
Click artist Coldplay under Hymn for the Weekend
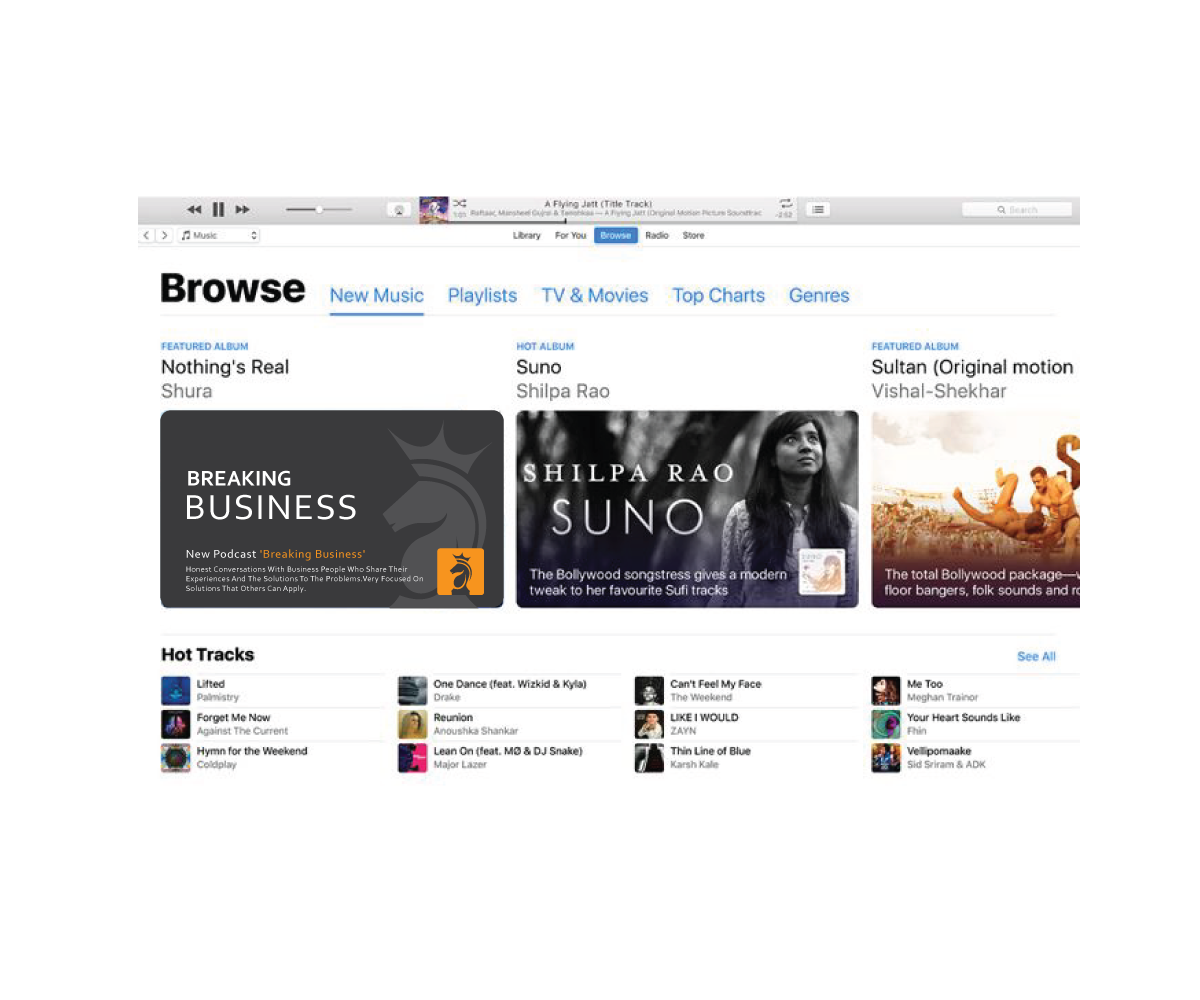[x=217, y=765]
